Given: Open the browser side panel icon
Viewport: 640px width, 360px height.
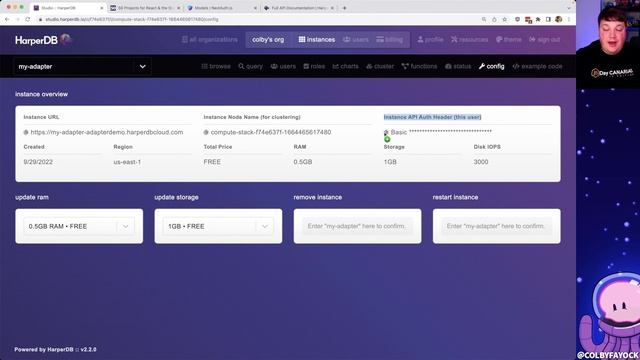Looking at the screenshot, I should pyautogui.click(x=548, y=19).
